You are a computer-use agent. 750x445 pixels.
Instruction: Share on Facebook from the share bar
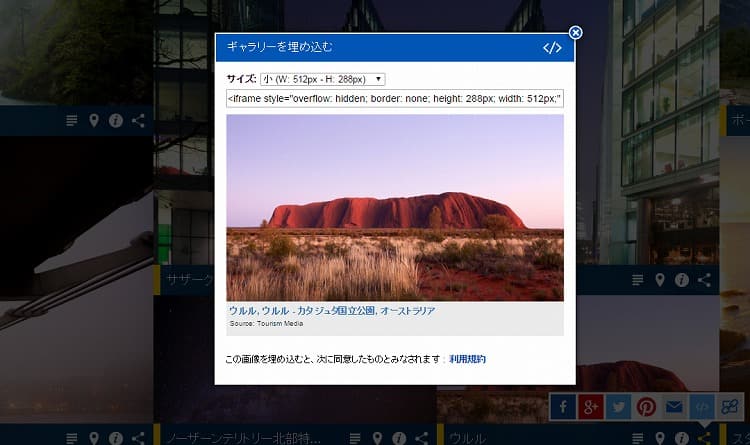[563, 407]
